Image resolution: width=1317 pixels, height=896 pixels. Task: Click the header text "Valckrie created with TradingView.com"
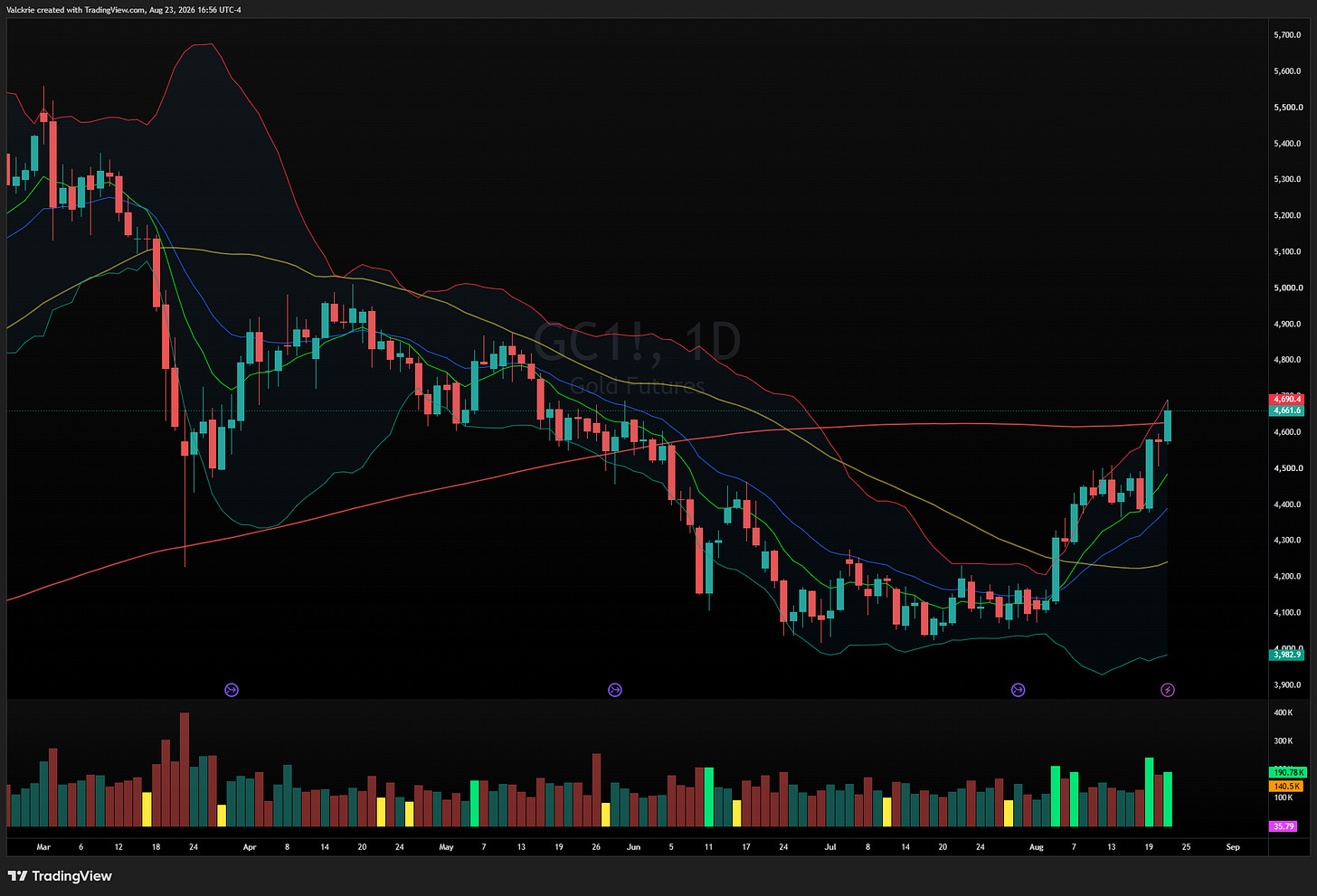[76, 10]
